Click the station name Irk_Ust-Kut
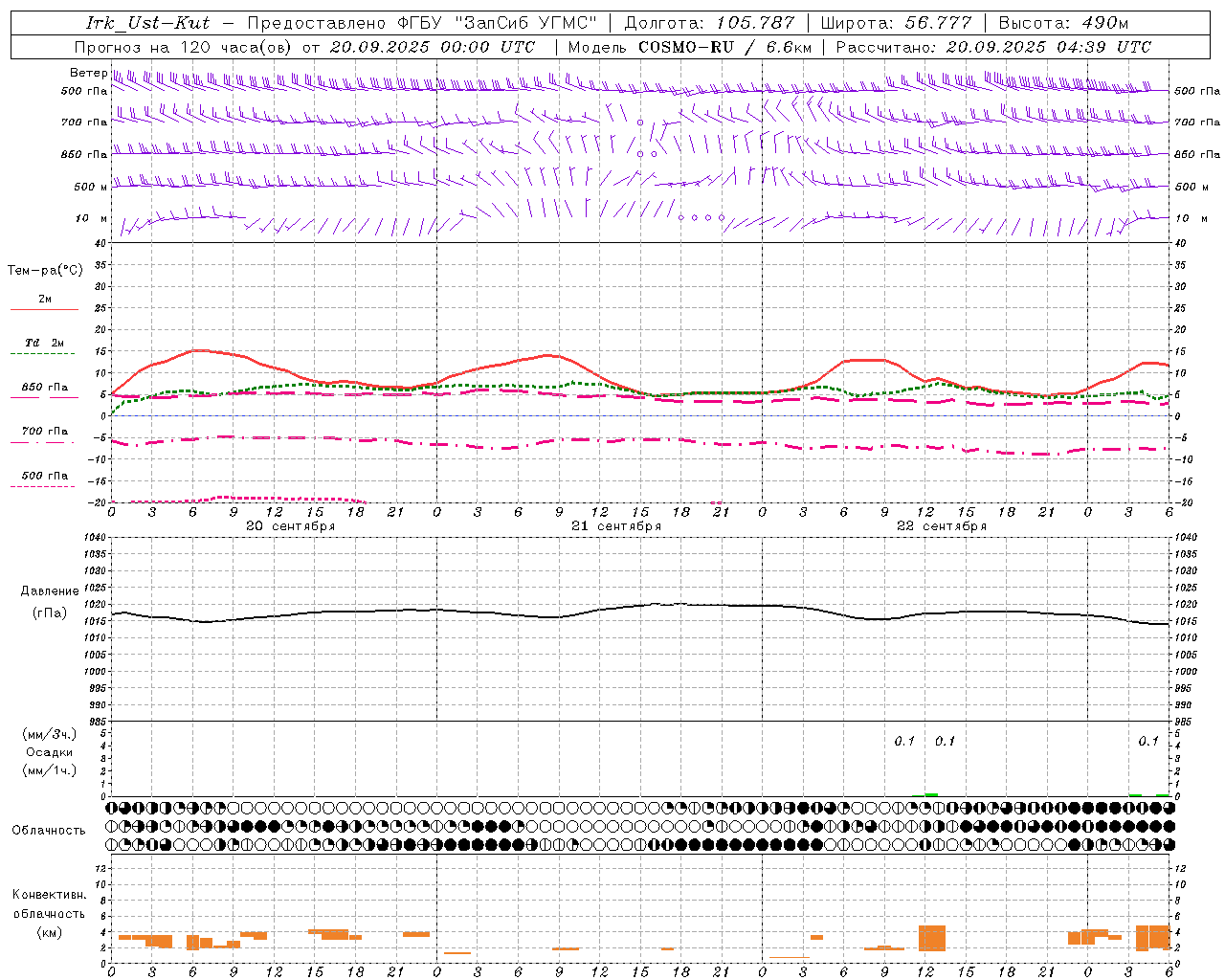The width and height of the screenshot is (1225, 980). click(x=147, y=22)
